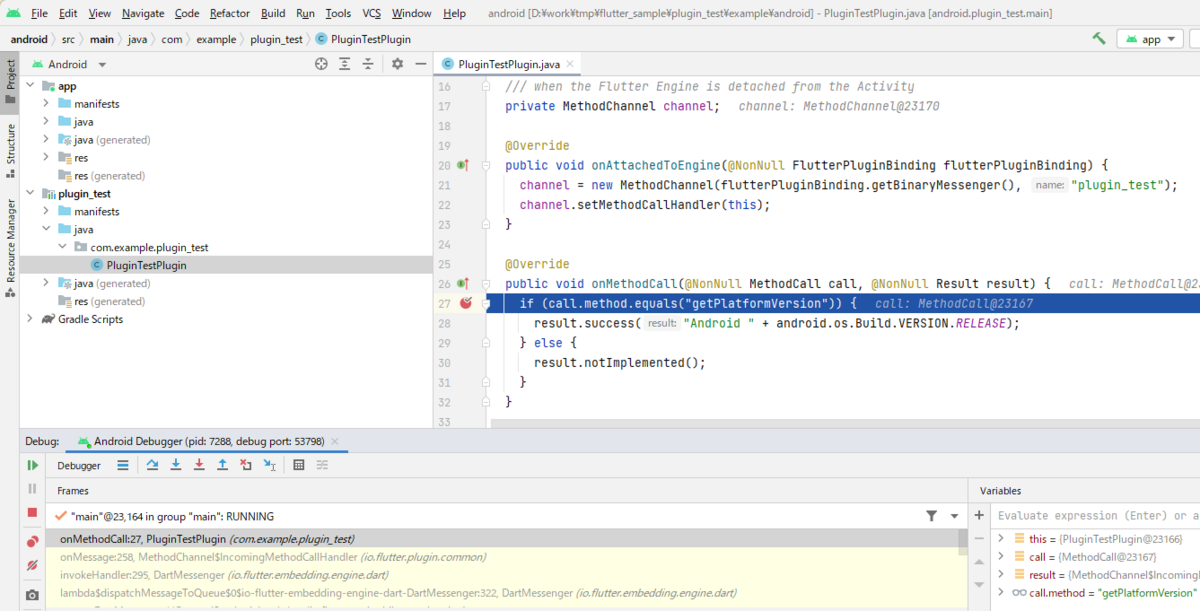Screen dimensions: 1200x611
Task: Click 'plugin_test' breadcrumb segment
Action: [x=277, y=39]
